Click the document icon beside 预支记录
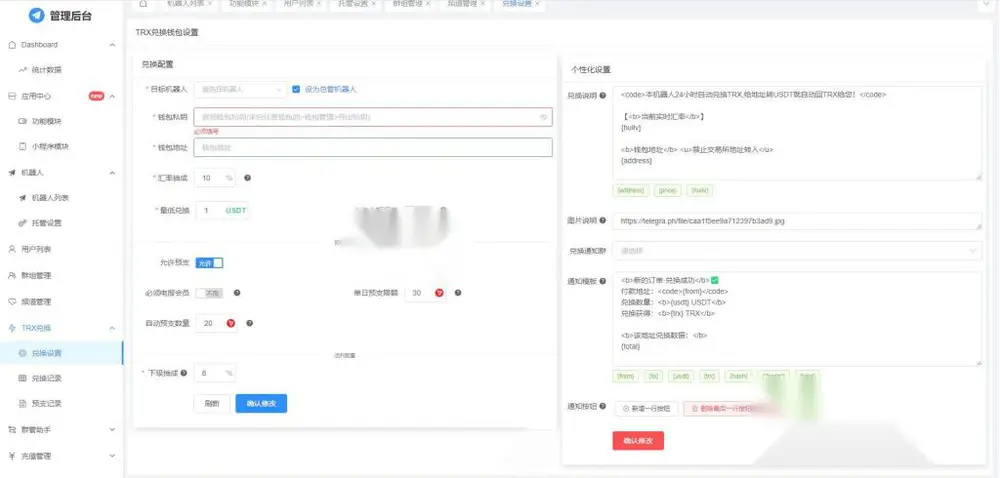 (x=23, y=403)
